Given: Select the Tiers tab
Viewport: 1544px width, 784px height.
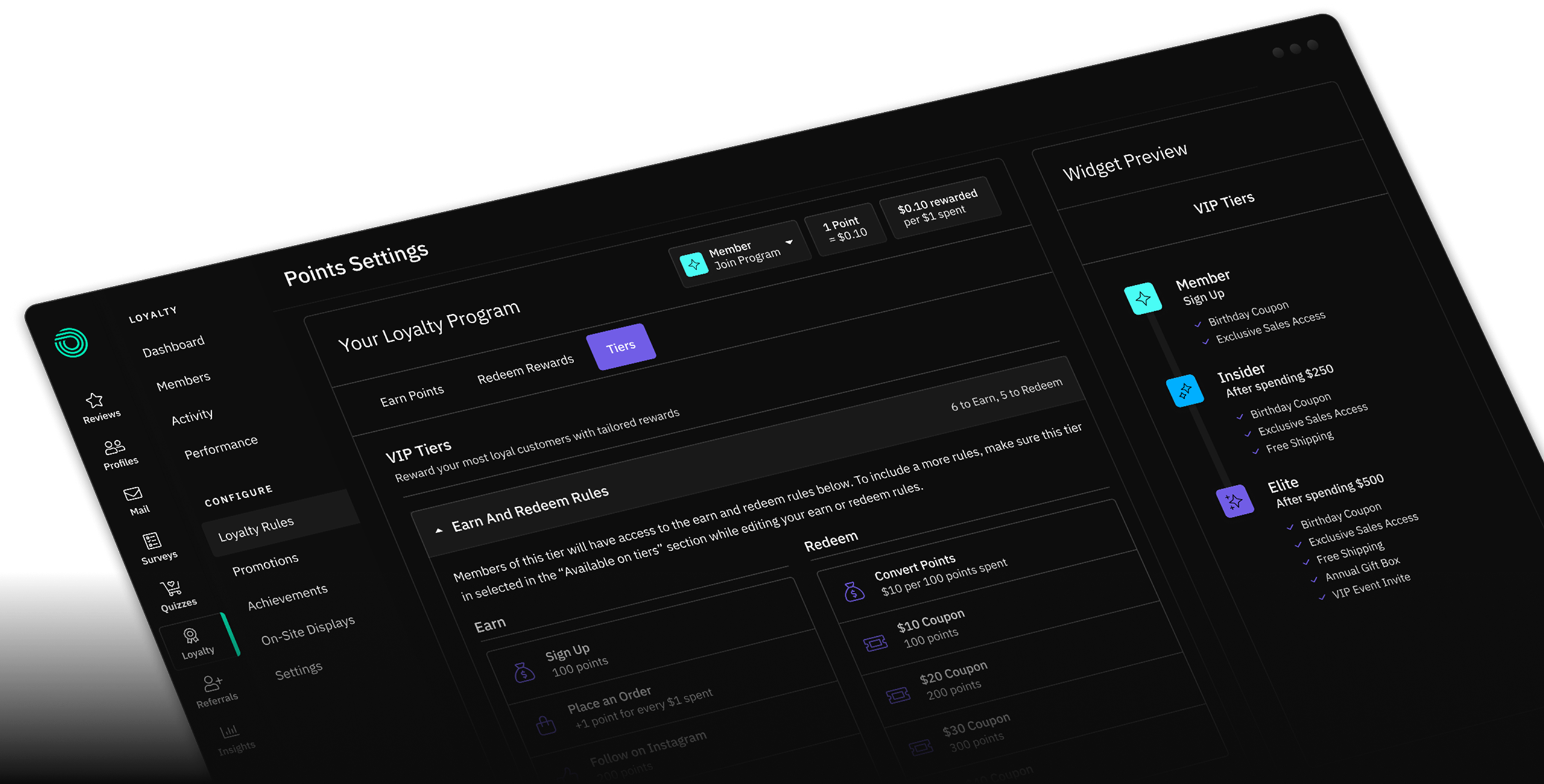Looking at the screenshot, I should [621, 347].
